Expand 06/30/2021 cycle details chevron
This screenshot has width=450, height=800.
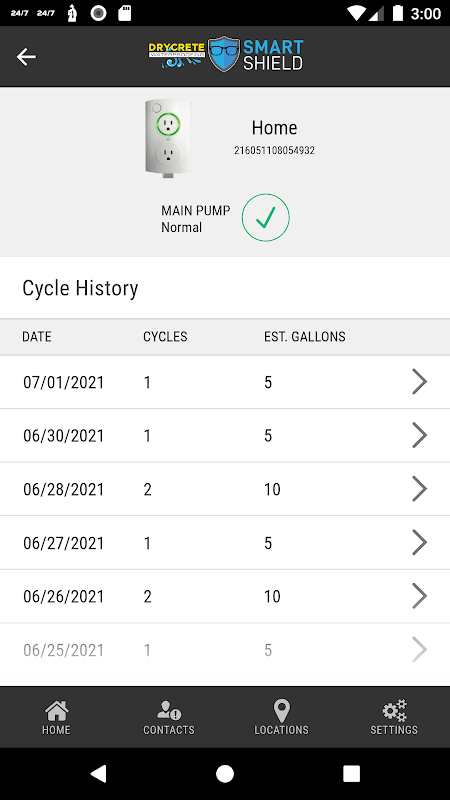click(419, 435)
